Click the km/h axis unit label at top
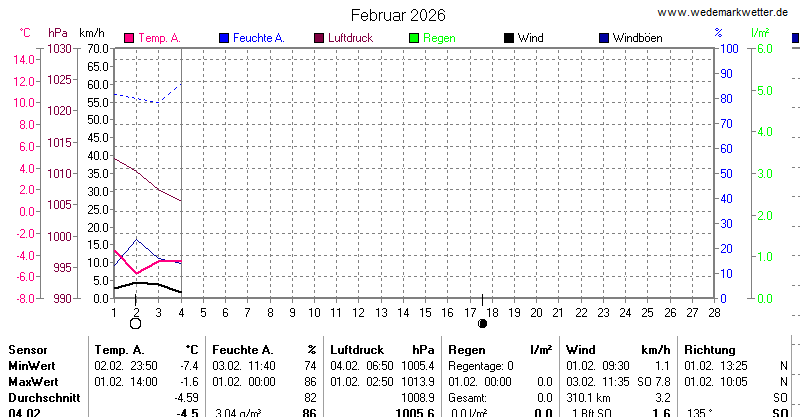Screen dimensions: 800x417 [x=92, y=32]
